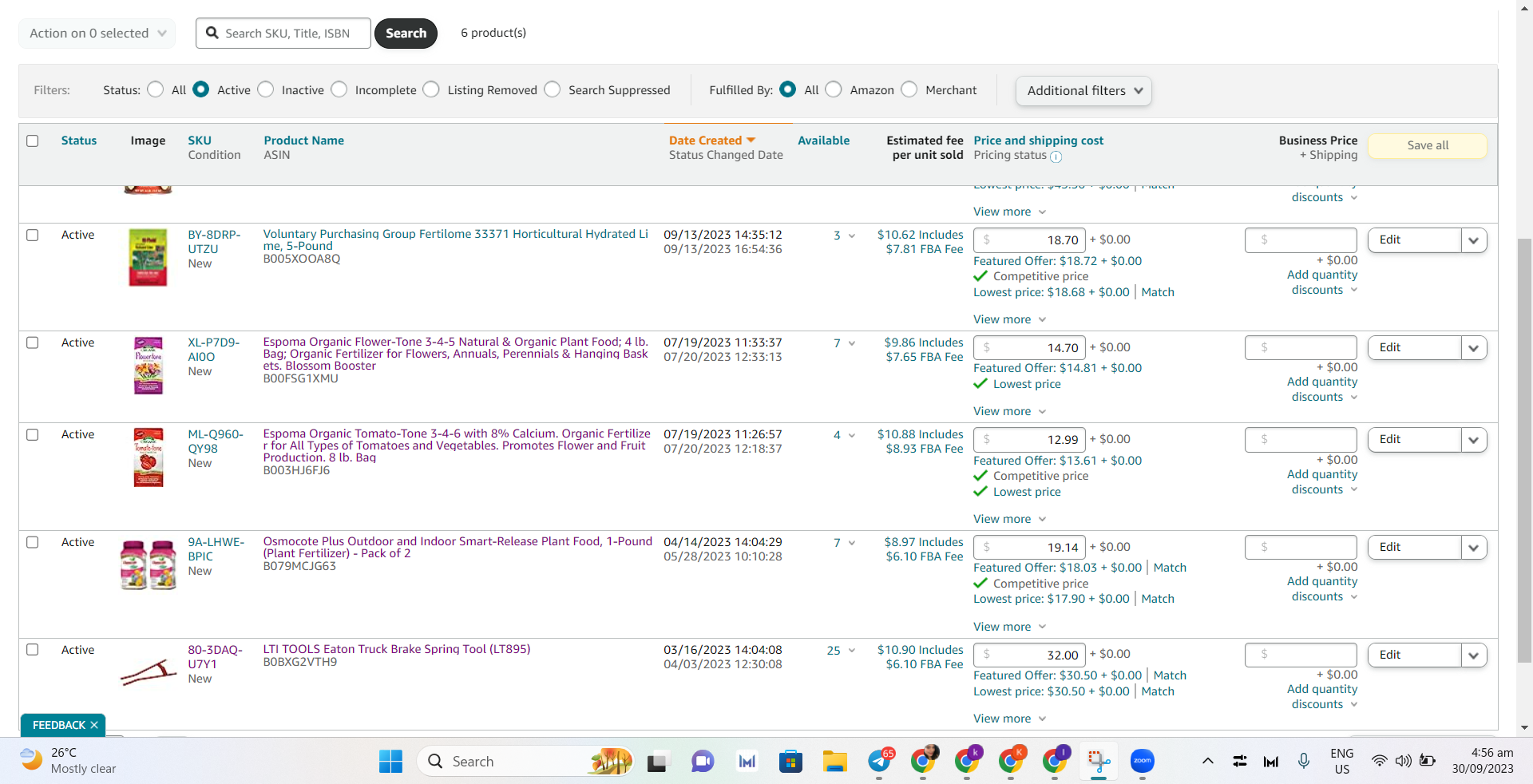Launch Teams Chat from the taskbar

pyautogui.click(x=703, y=762)
